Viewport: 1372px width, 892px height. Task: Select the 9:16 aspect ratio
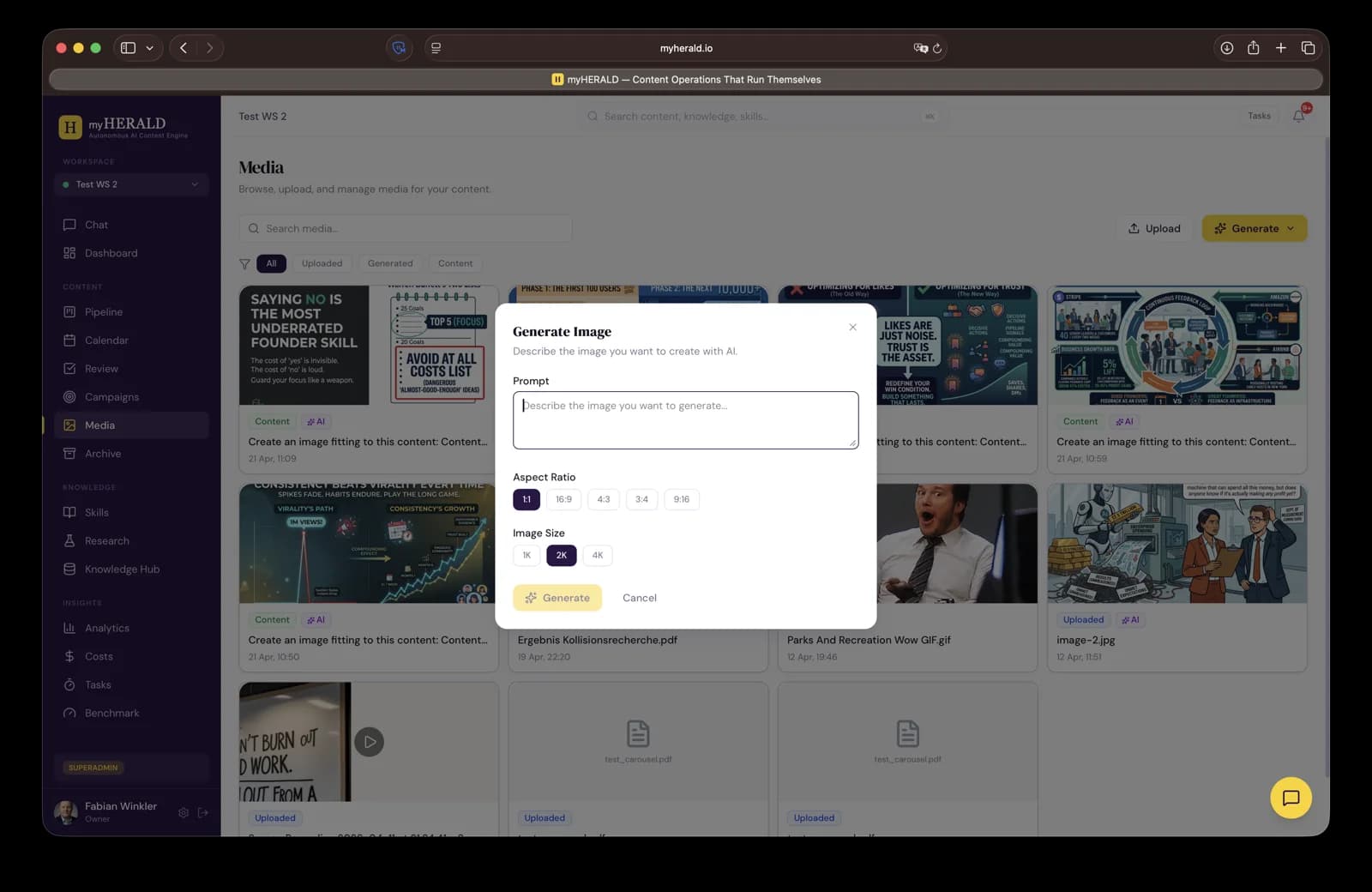[682, 499]
